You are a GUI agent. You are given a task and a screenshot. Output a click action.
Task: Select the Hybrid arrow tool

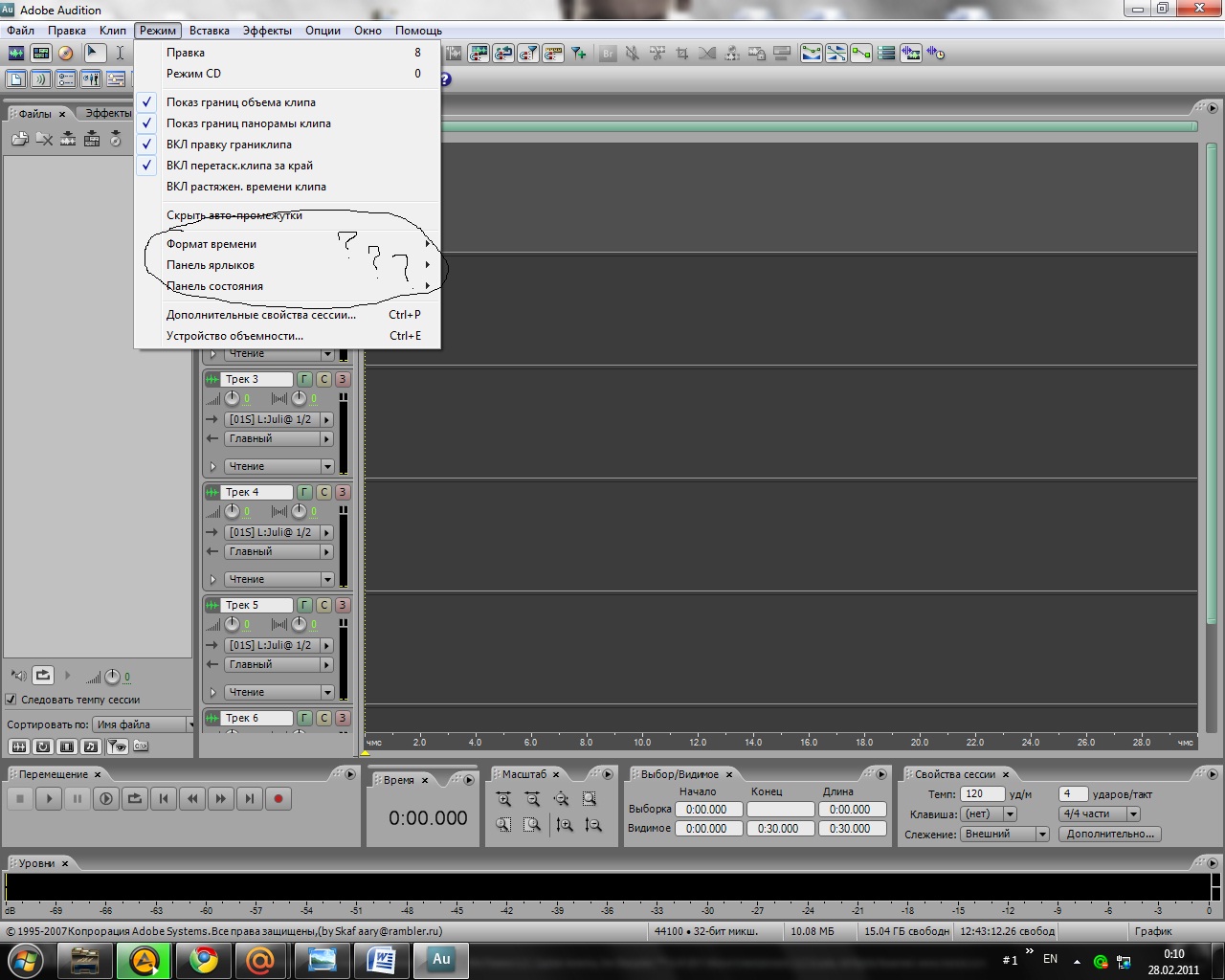95,54
